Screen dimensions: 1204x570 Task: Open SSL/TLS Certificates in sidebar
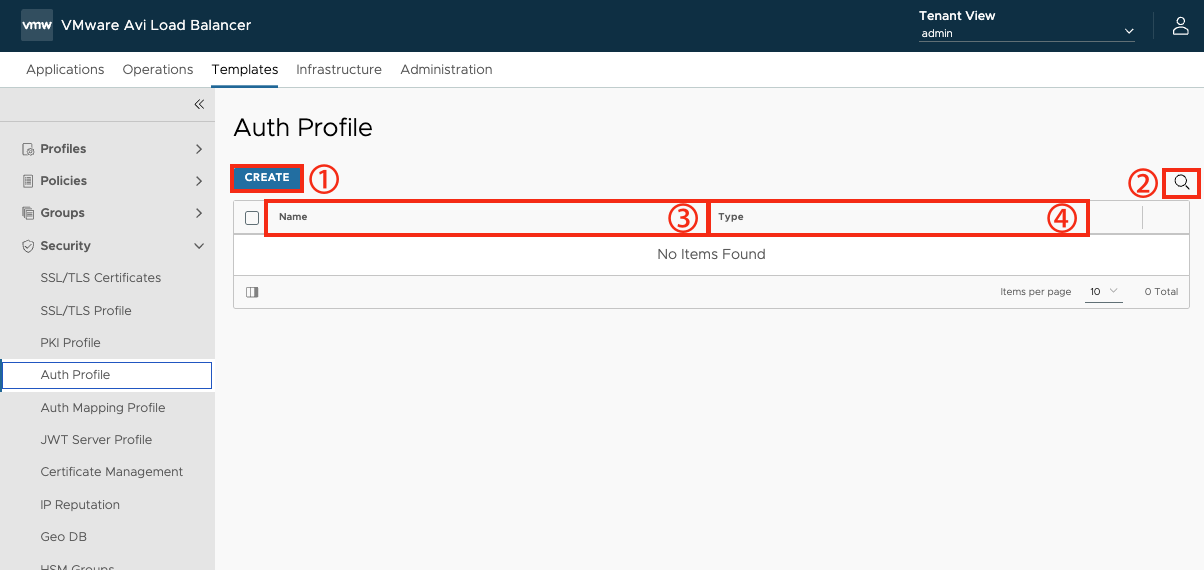click(x=101, y=278)
